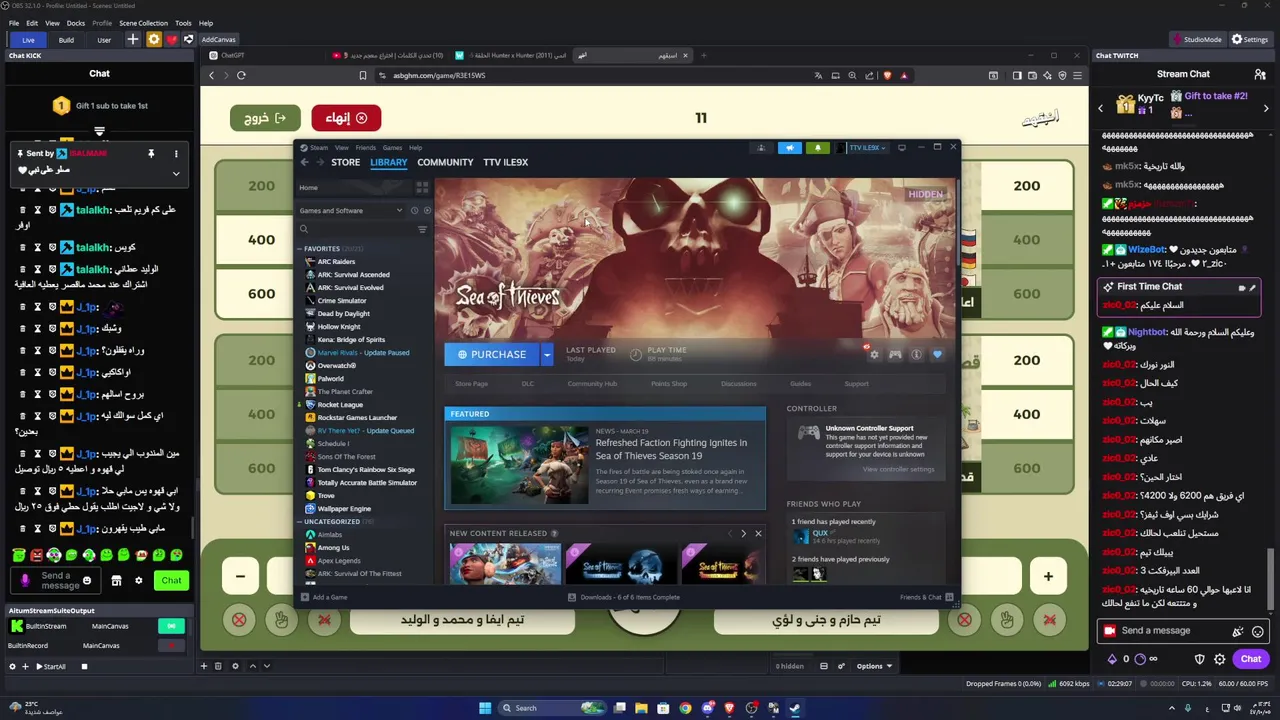Viewport: 1280px width, 720px height.
Task: Switch to Build tab in OBS
Action: (x=66, y=40)
